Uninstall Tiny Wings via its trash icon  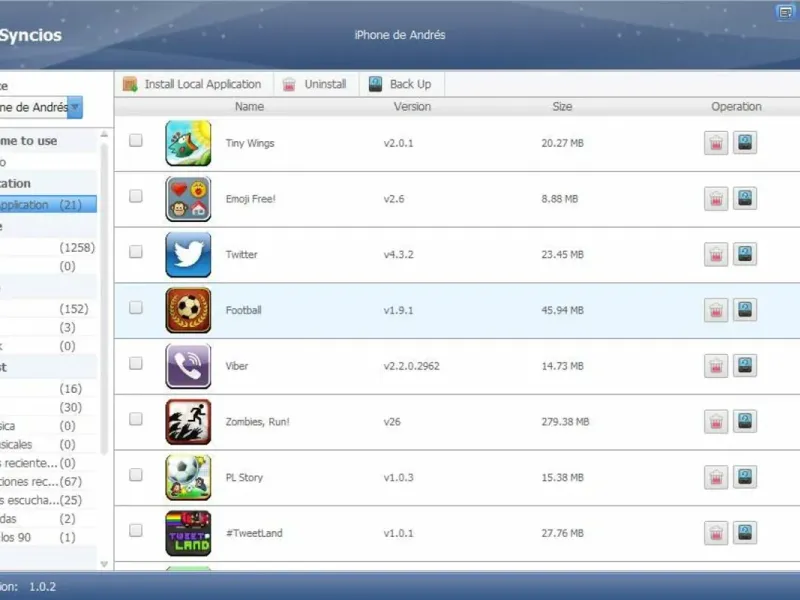(x=716, y=143)
